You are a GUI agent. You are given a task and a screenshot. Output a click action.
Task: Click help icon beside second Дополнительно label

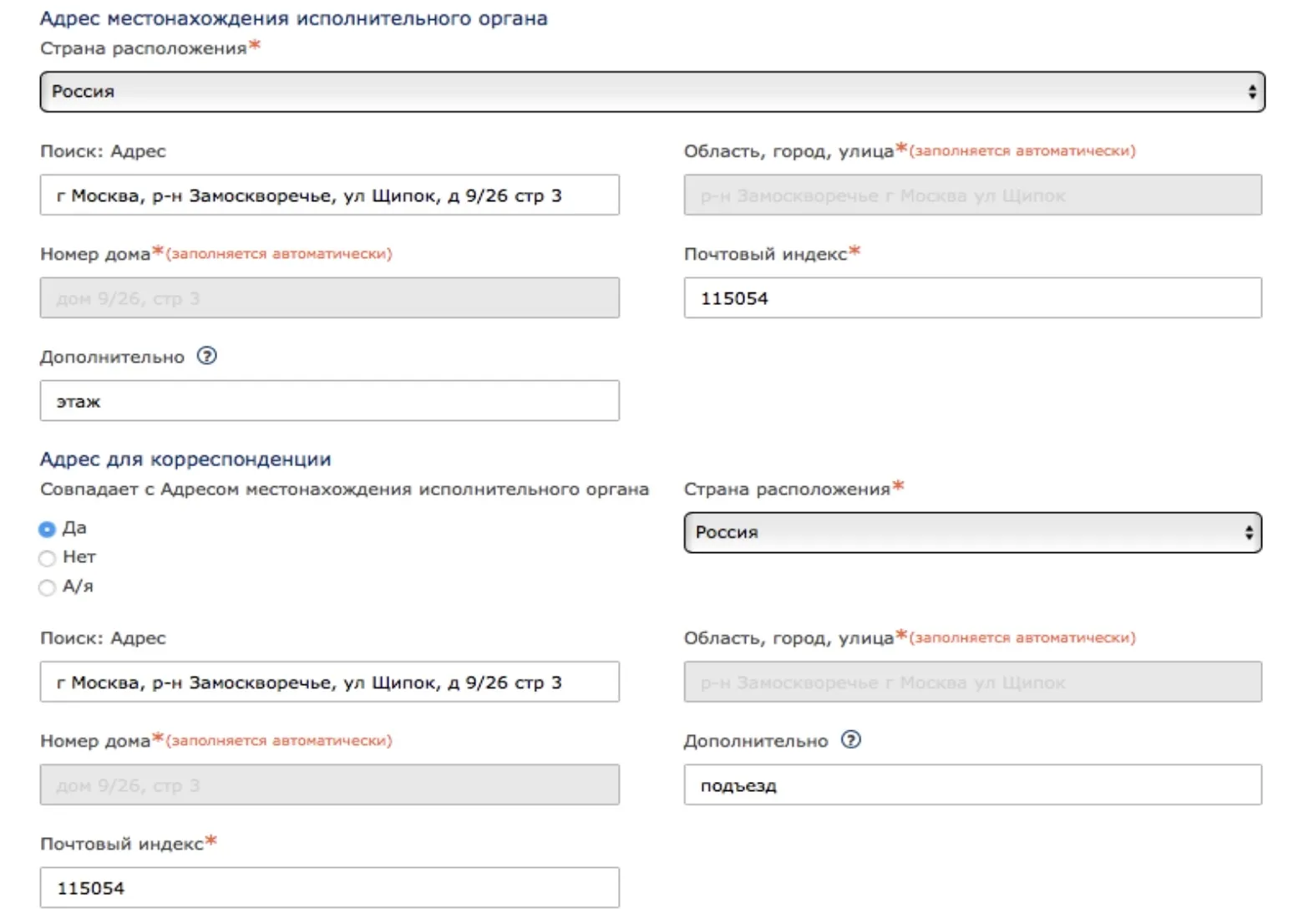850,739
